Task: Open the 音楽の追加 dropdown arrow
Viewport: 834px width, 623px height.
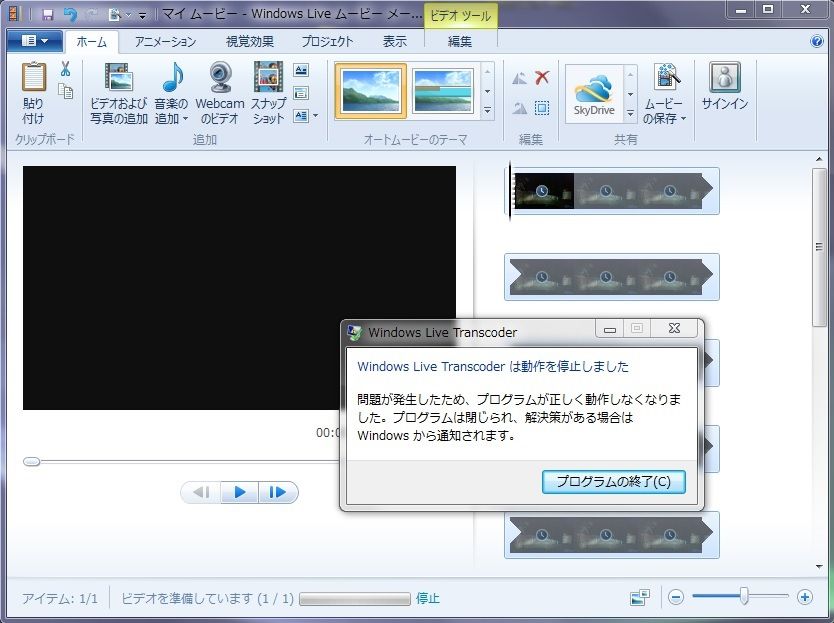Action: click(x=185, y=118)
